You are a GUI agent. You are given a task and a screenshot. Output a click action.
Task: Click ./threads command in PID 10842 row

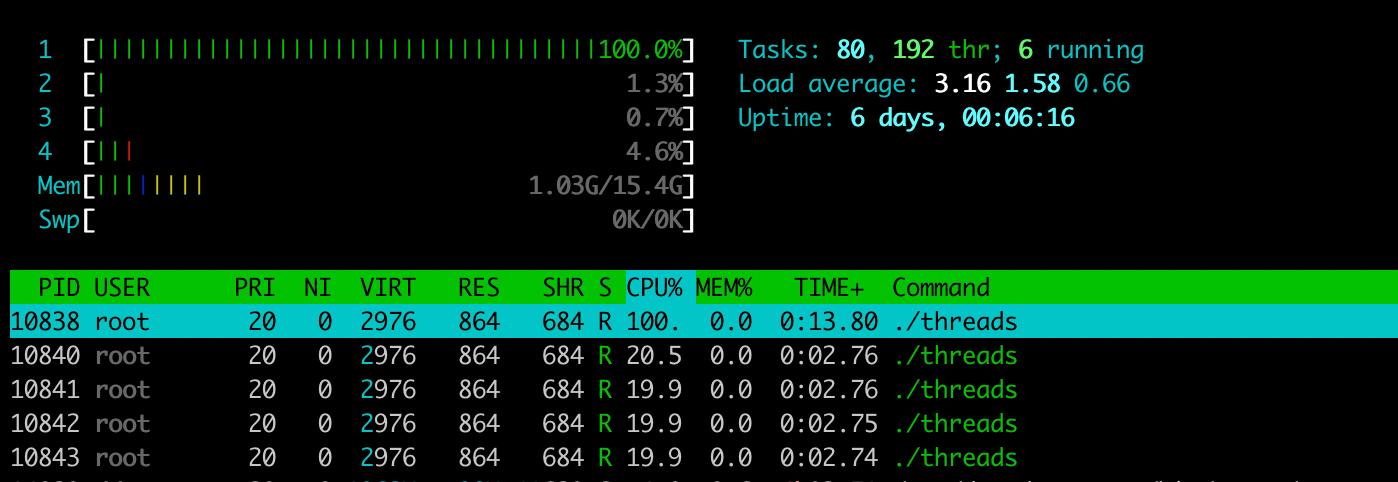(954, 424)
